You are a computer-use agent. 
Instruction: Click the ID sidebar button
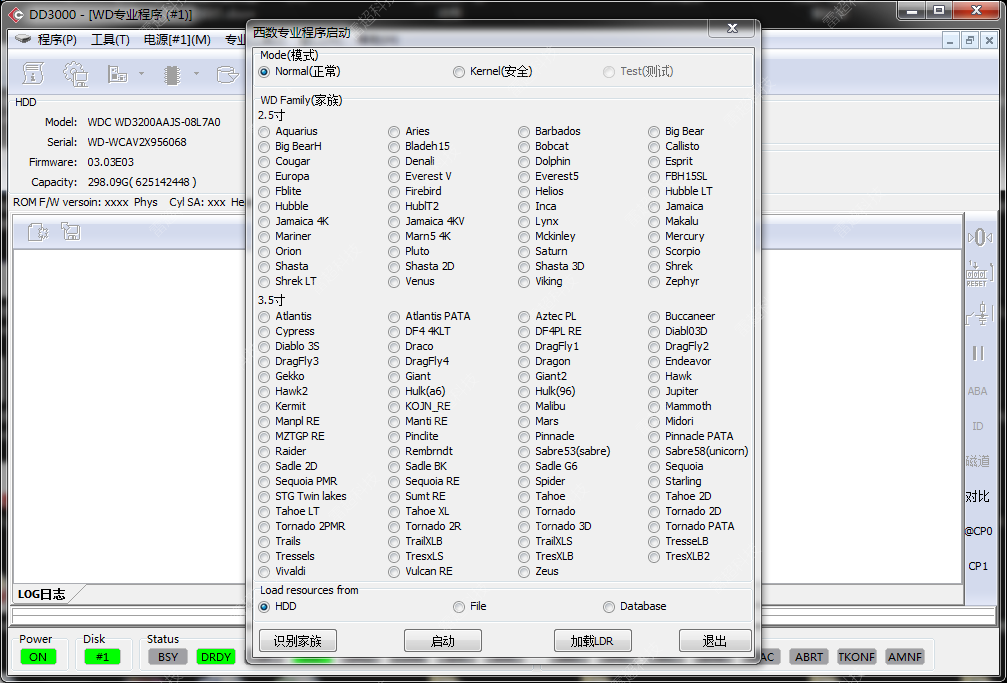(x=977, y=426)
